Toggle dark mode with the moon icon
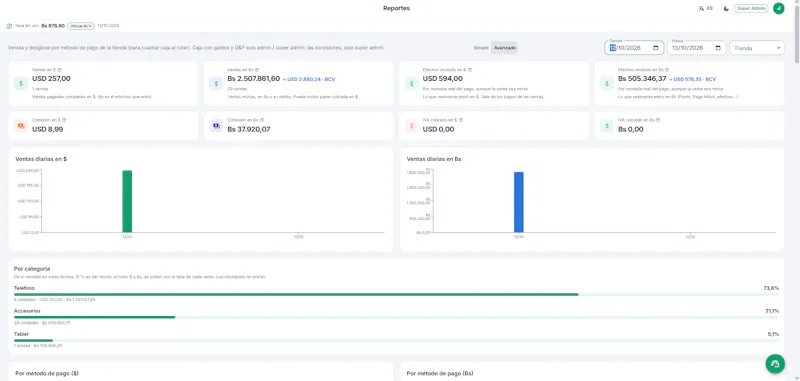800x381 pixels. [726, 9]
